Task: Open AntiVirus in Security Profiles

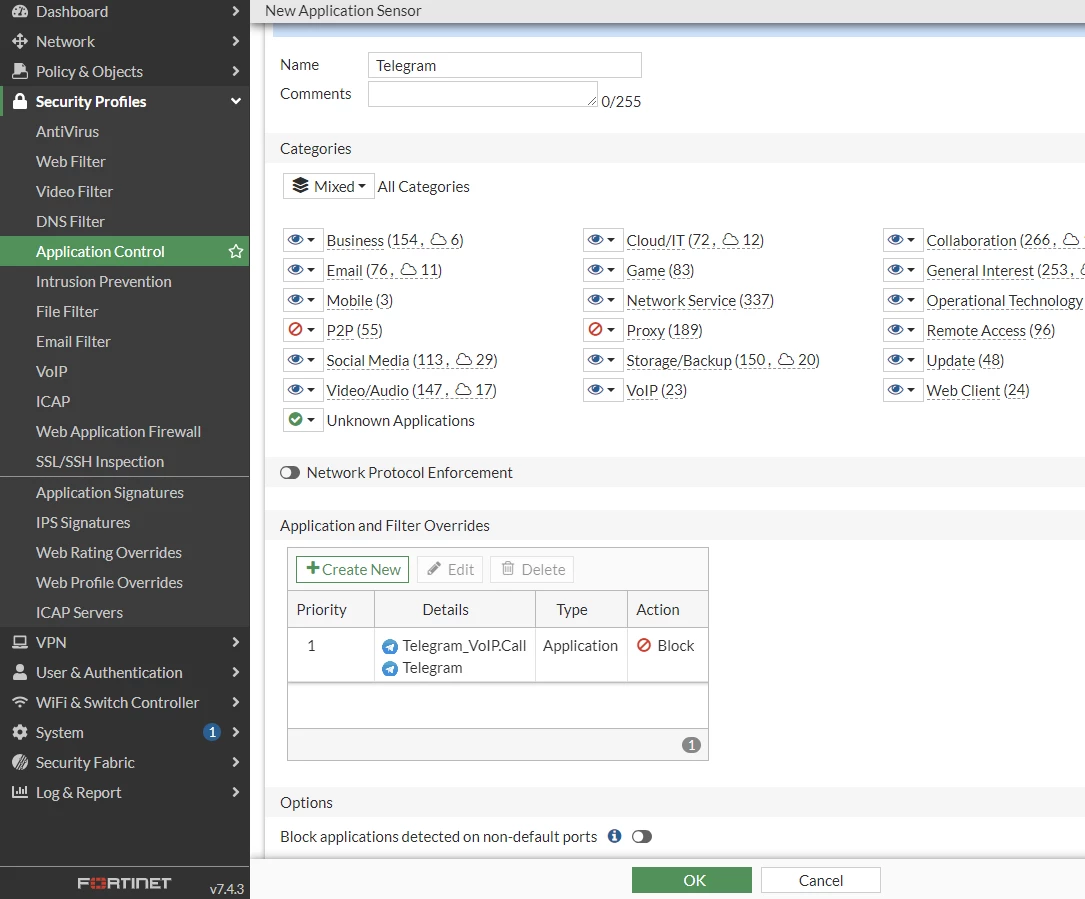Action: 67,131
